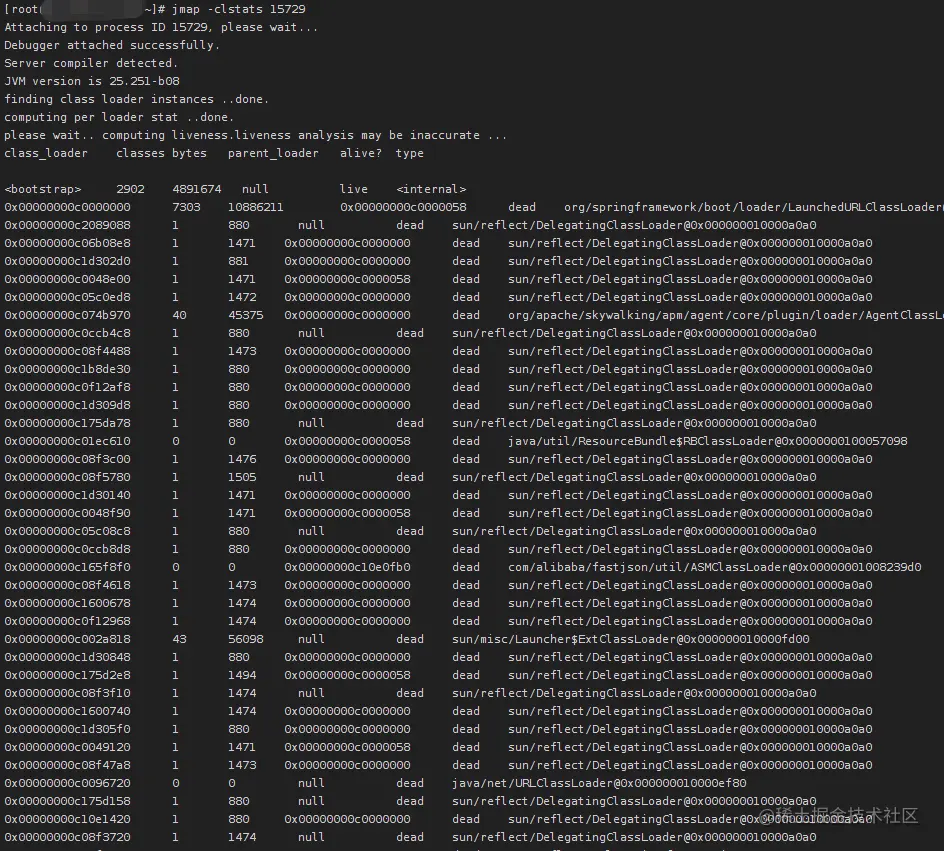
Task: Click the 'alive?' column header
Action: [x=361, y=153]
